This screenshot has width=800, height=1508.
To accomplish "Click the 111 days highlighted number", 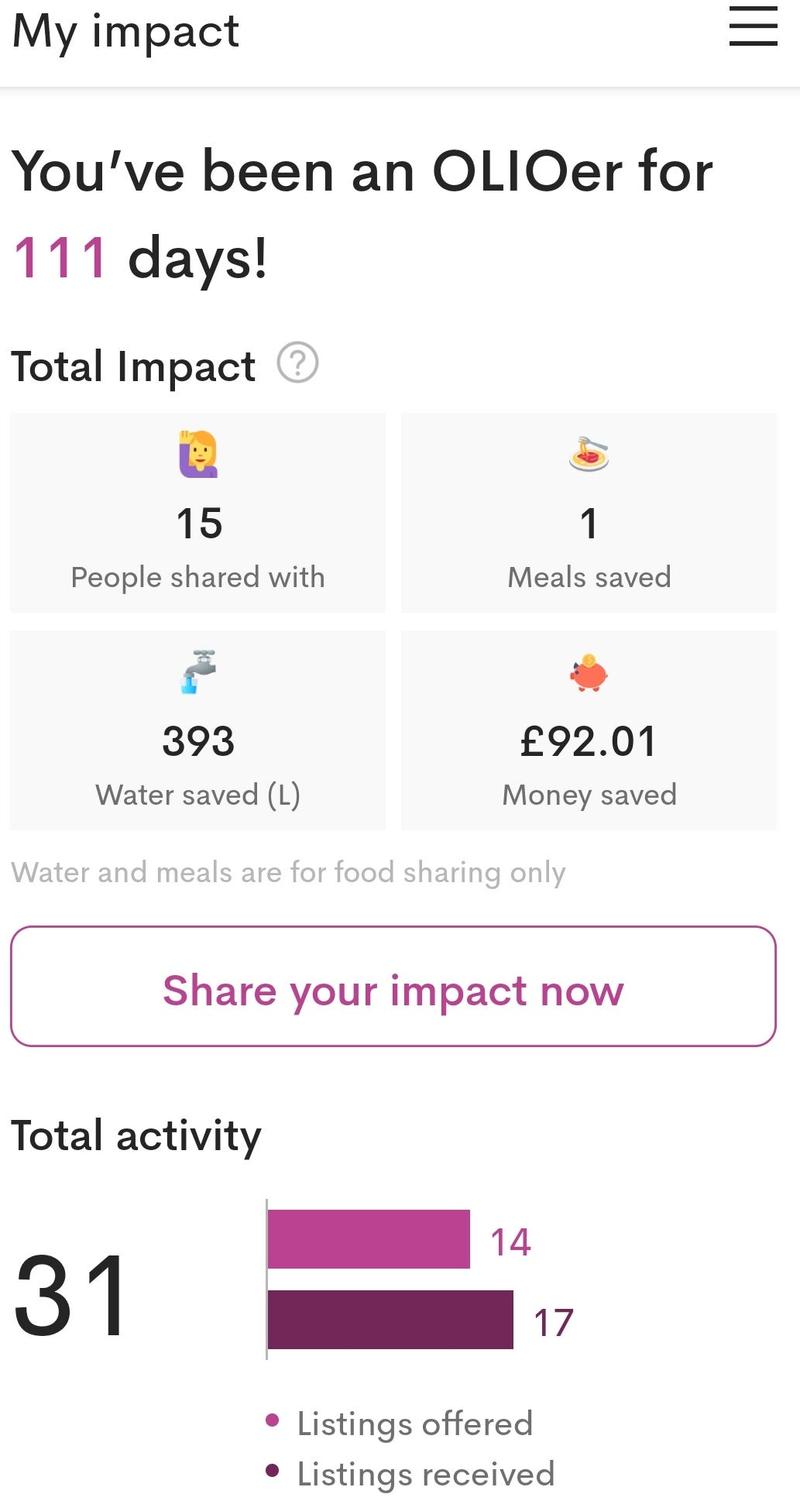I will pos(60,257).
